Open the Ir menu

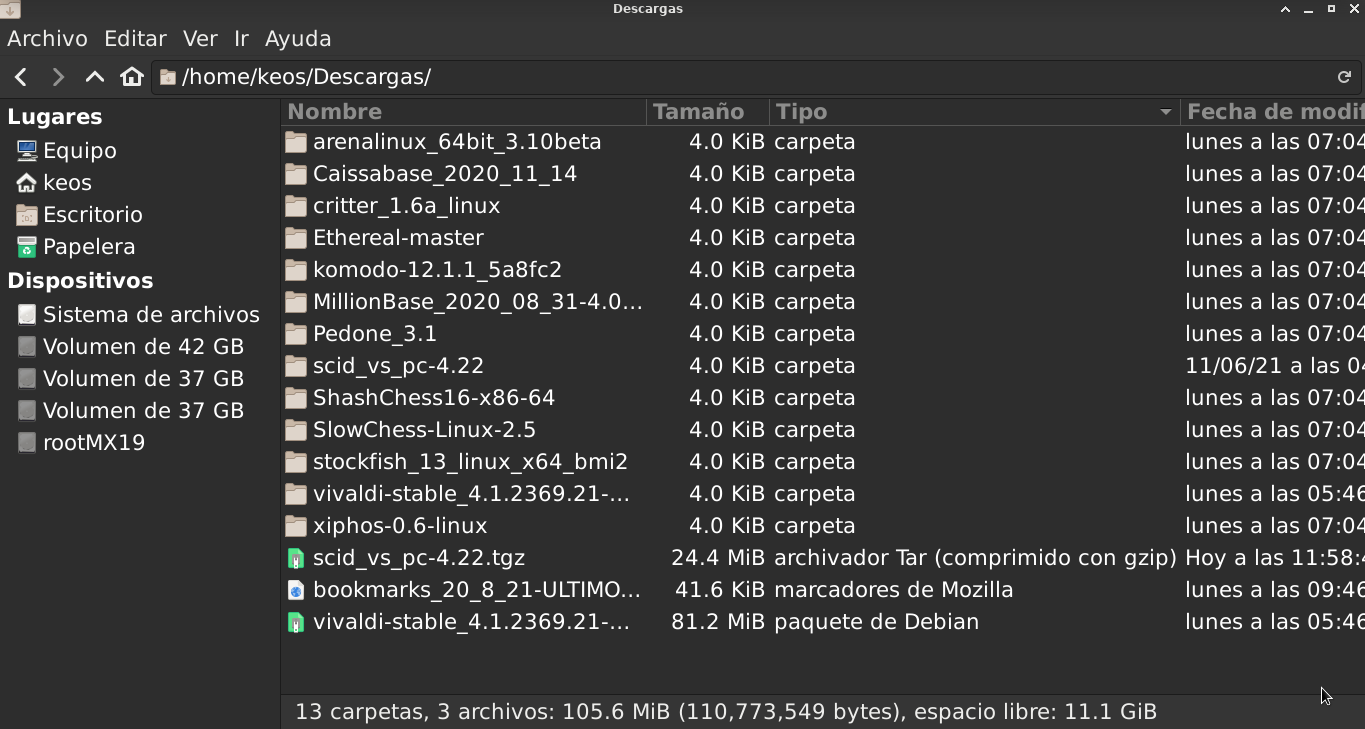tap(241, 39)
